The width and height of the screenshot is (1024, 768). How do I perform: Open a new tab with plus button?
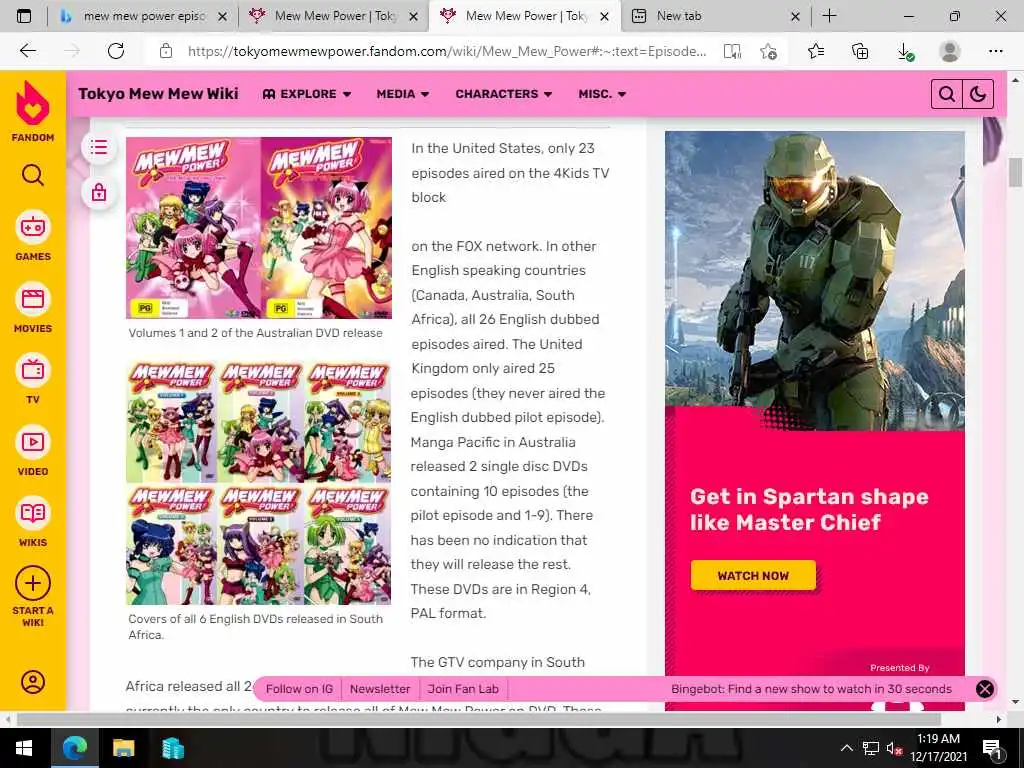829,16
